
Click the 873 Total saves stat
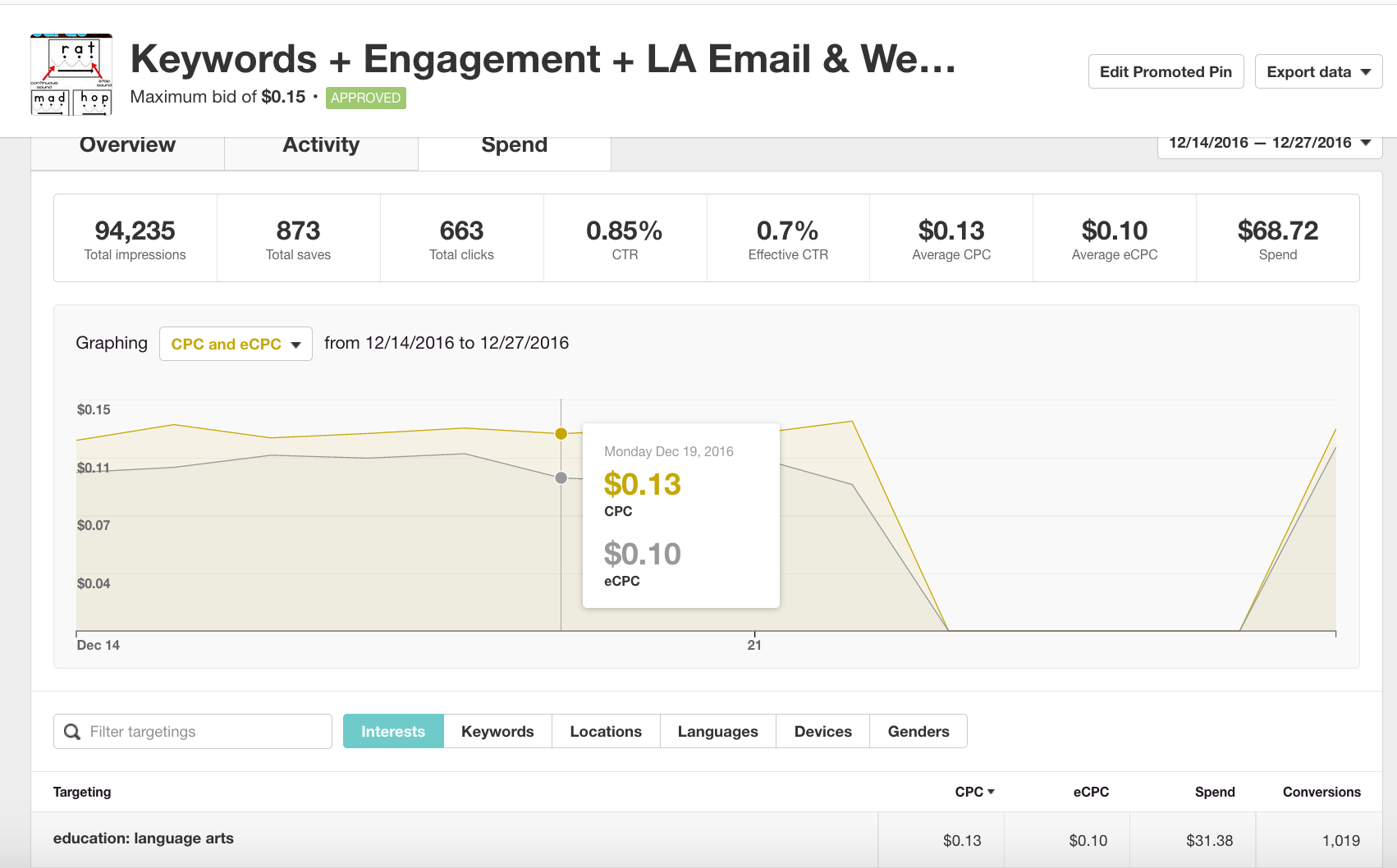pos(299,239)
